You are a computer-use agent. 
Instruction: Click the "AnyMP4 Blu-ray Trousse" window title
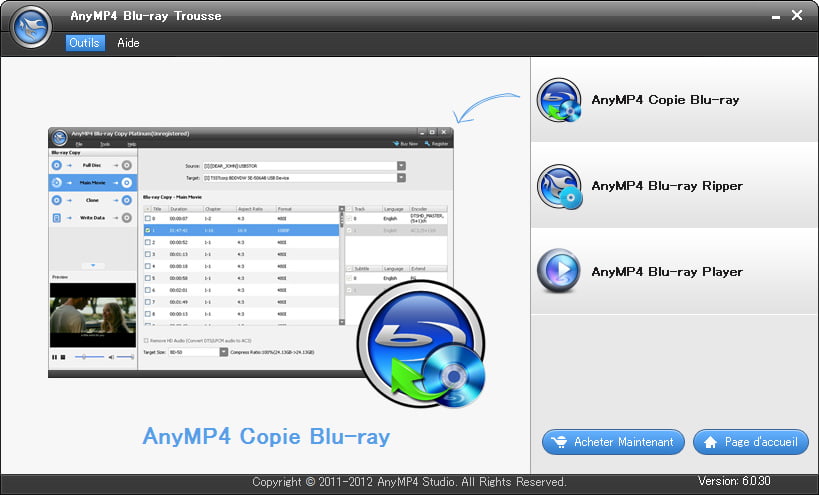coord(146,16)
